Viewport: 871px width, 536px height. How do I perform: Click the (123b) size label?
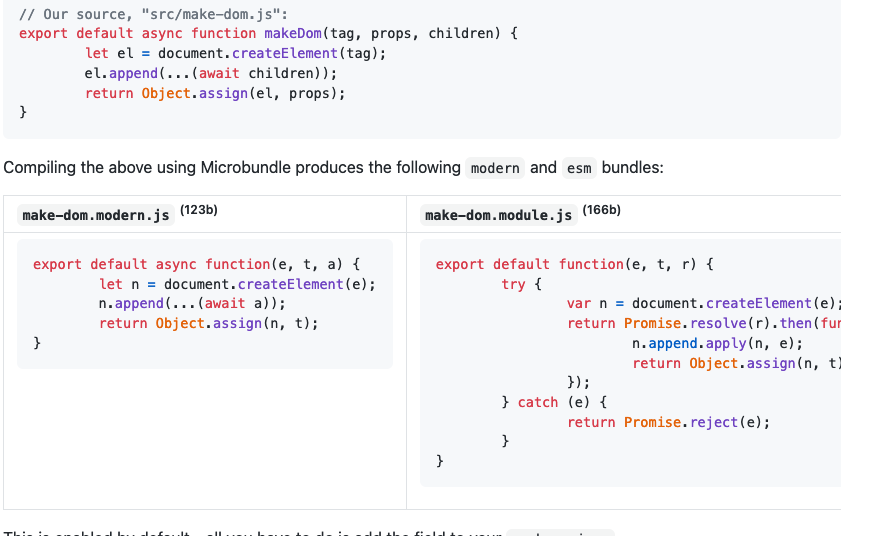(x=199, y=210)
